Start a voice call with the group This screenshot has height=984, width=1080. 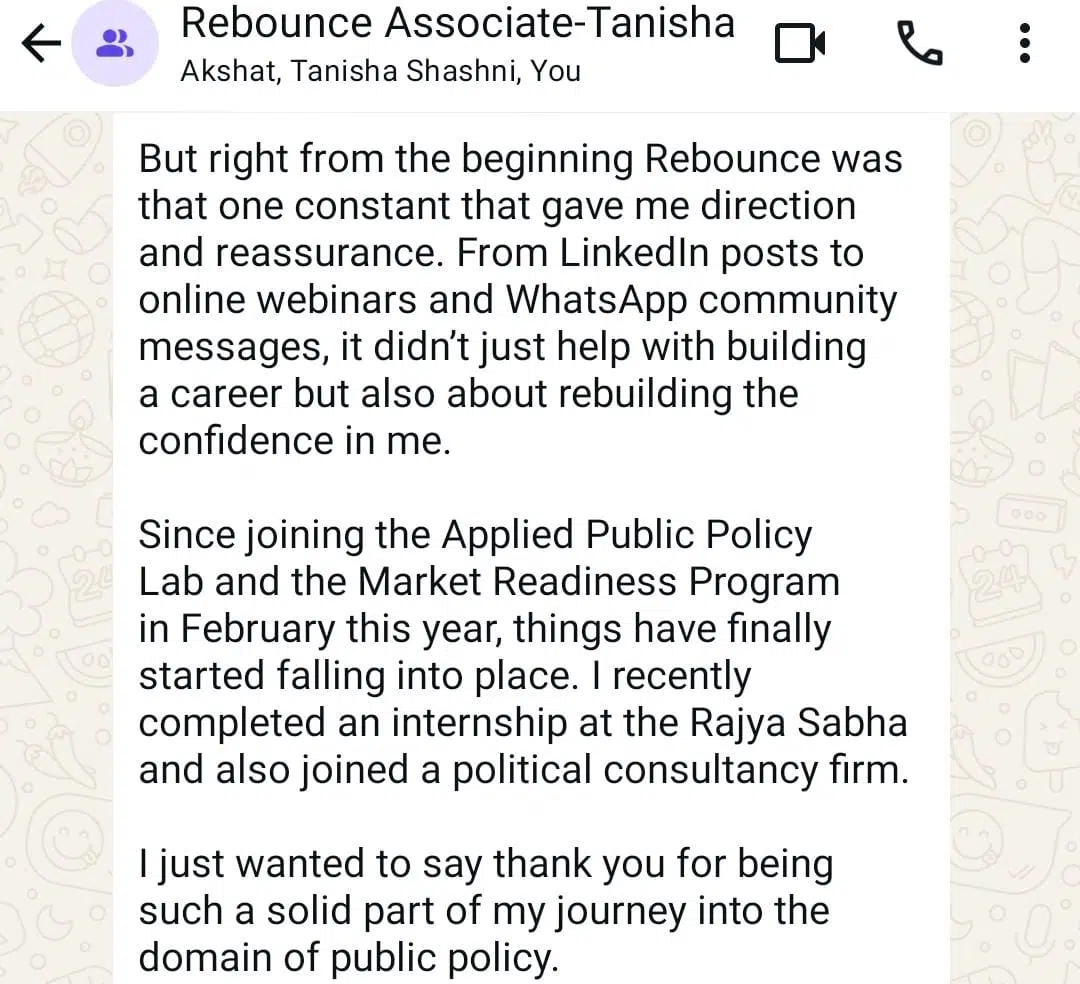[919, 43]
